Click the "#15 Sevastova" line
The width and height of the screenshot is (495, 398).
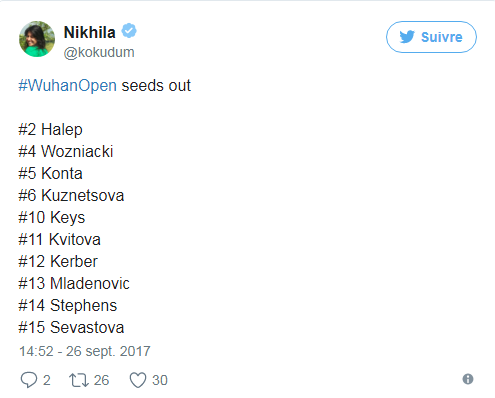point(71,328)
